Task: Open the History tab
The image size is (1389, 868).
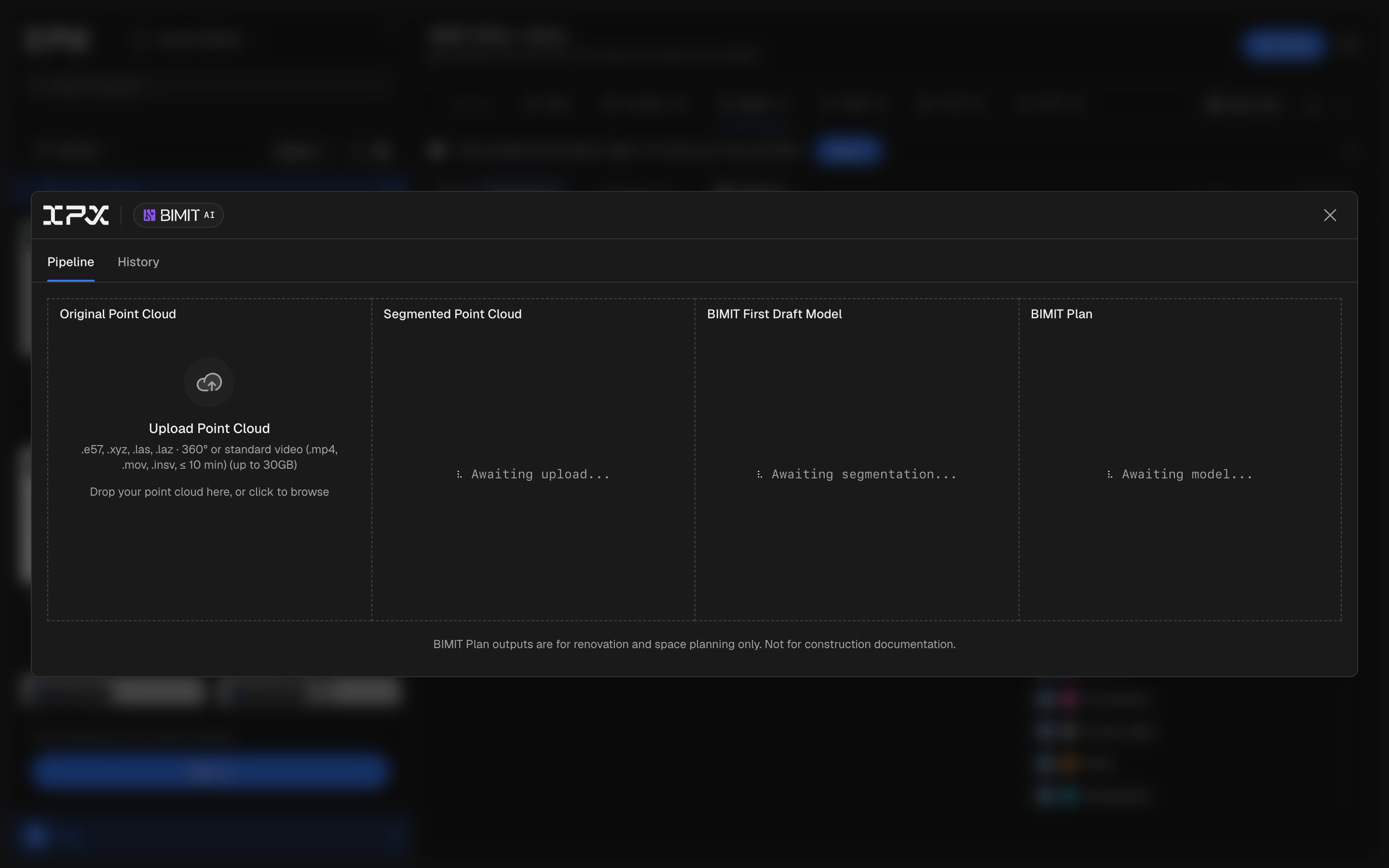Action: point(138,262)
